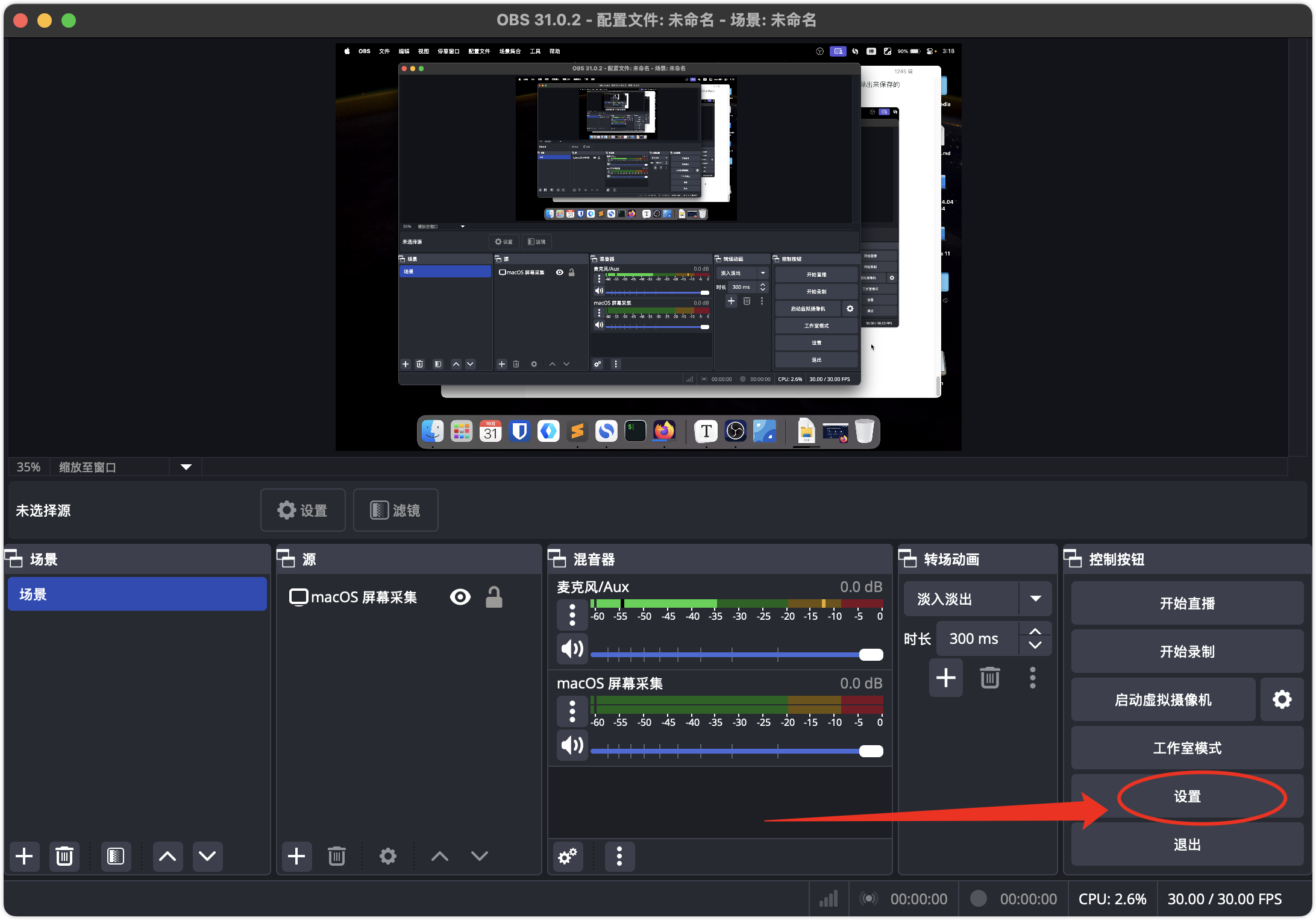
Task: Click the recording time 00:00:00 beside the record dot
Action: [x=1029, y=899]
